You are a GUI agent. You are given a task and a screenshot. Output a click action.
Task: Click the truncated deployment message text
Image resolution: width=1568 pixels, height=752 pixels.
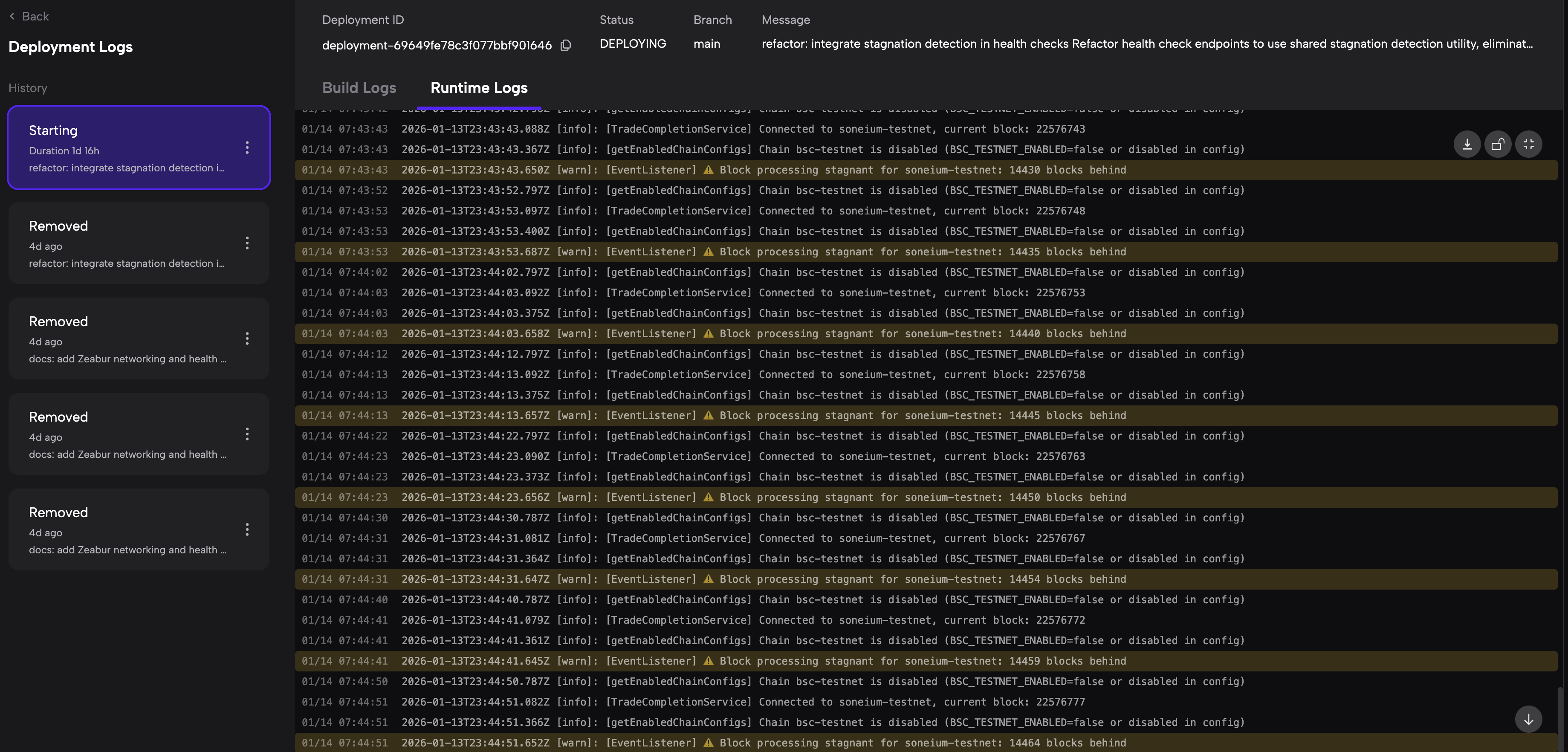(1146, 44)
